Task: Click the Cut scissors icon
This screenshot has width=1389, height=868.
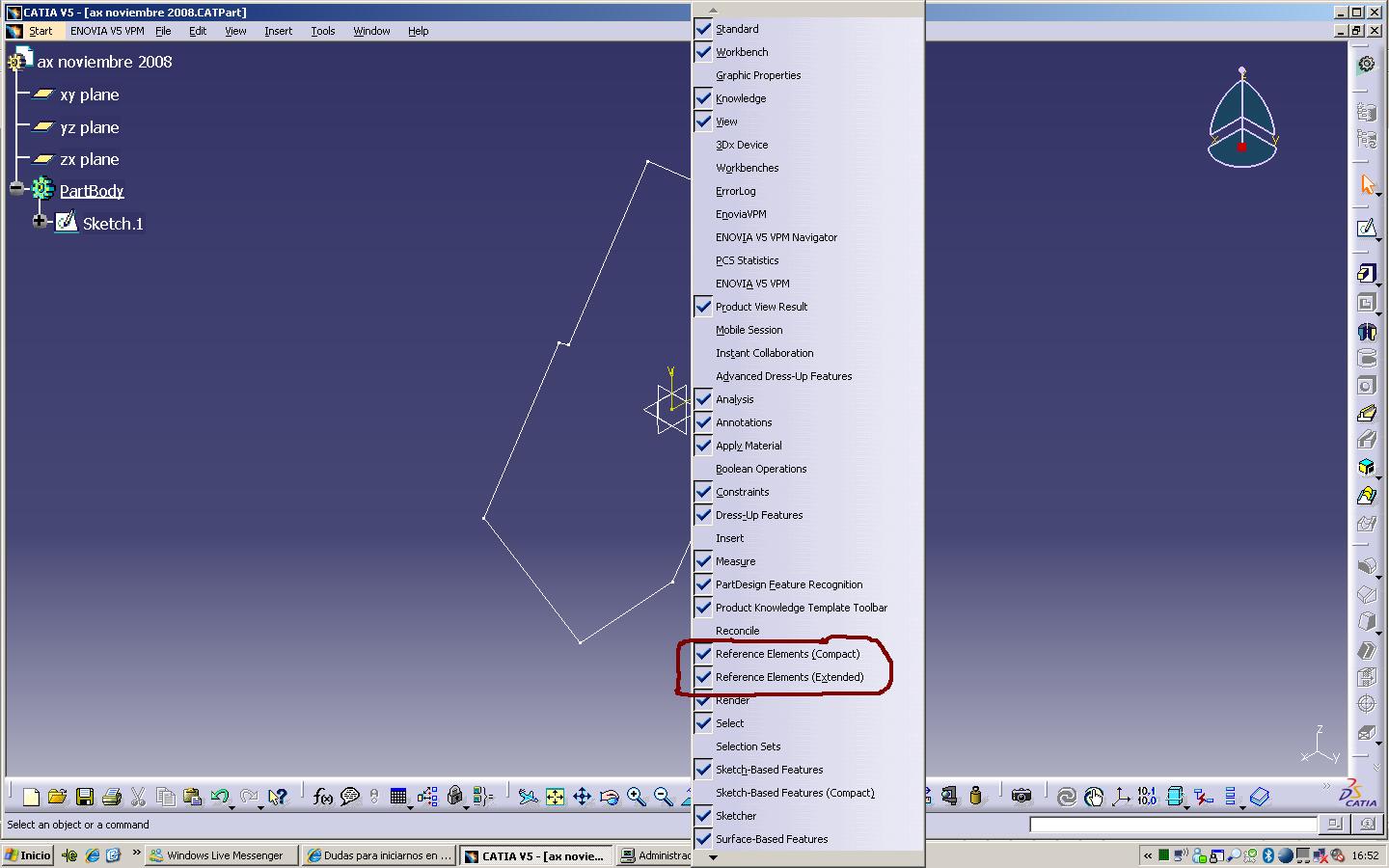Action: [x=138, y=797]
